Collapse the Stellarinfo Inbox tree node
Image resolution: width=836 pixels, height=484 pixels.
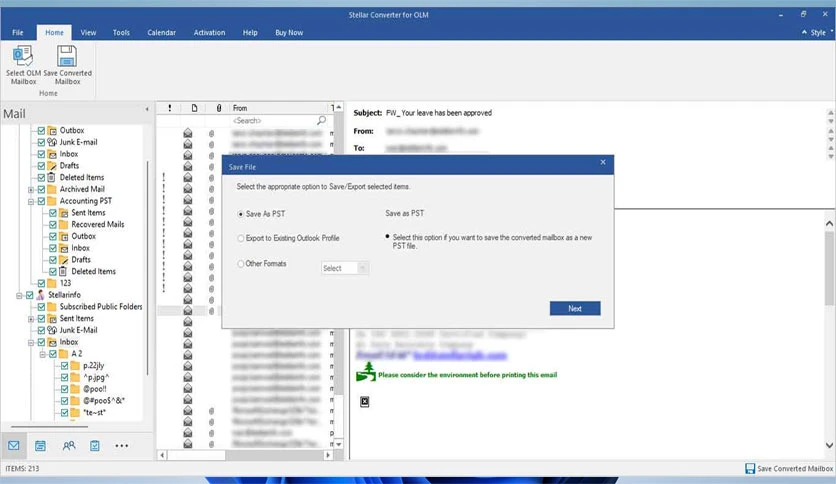[x=31, y=342]
